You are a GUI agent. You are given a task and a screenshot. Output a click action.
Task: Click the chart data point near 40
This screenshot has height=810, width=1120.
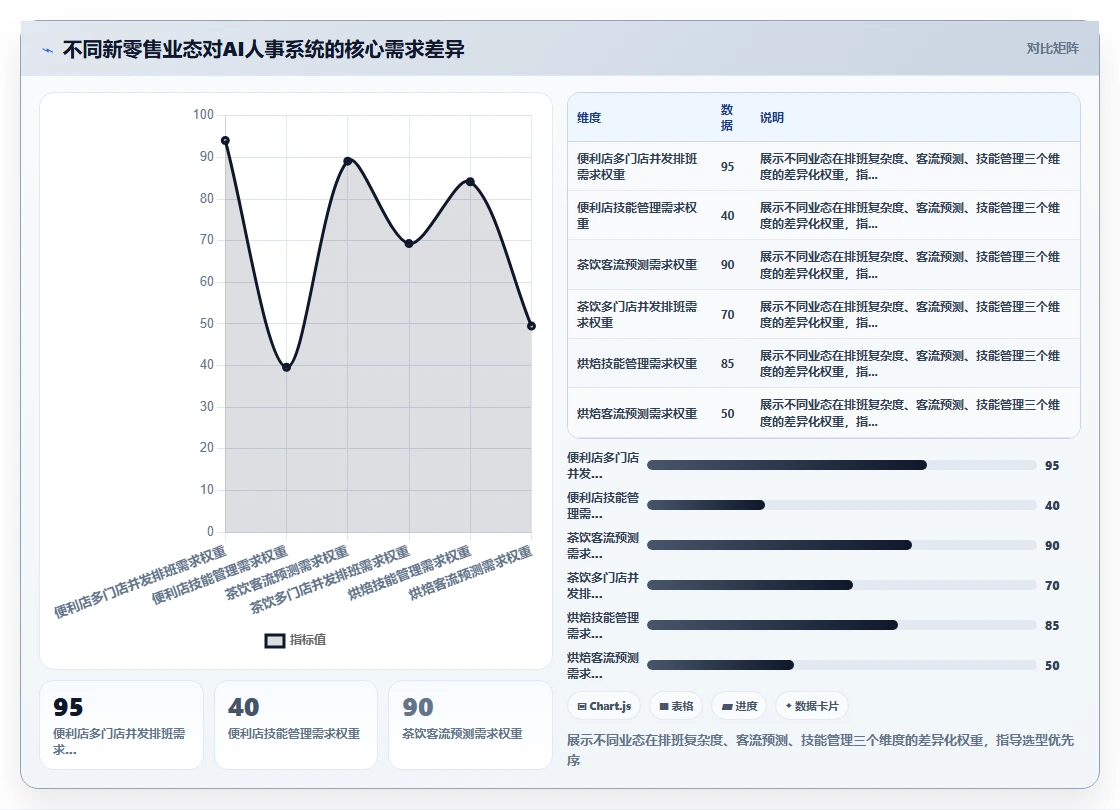(x=286, y=367)
